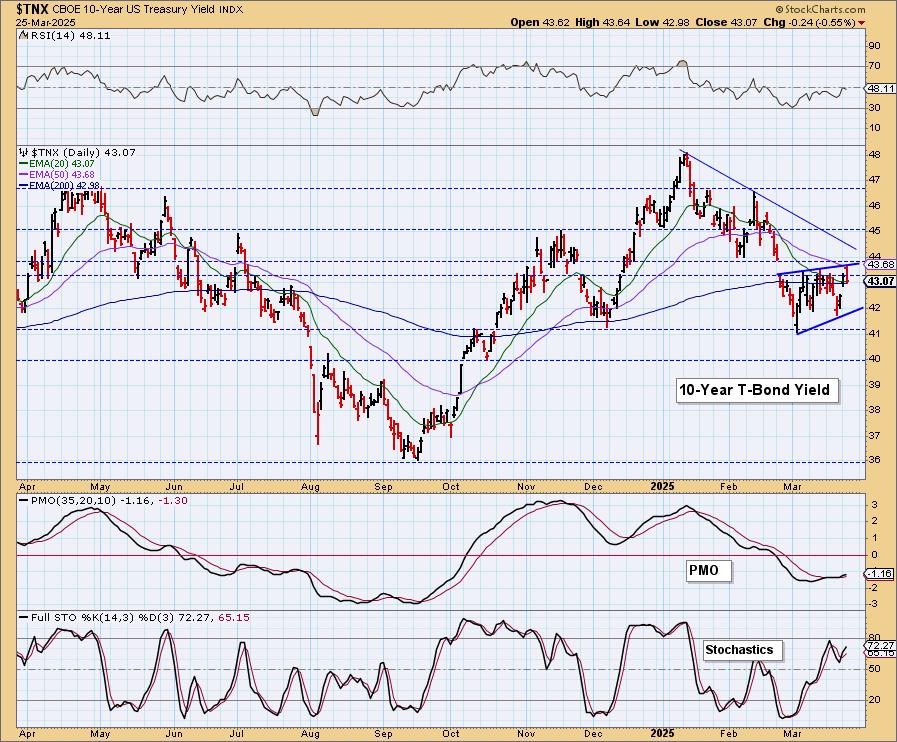Click 'CBOE 10-Year US Treasury Yield' title
The image size is (897, 742).
tap(135, 10)
